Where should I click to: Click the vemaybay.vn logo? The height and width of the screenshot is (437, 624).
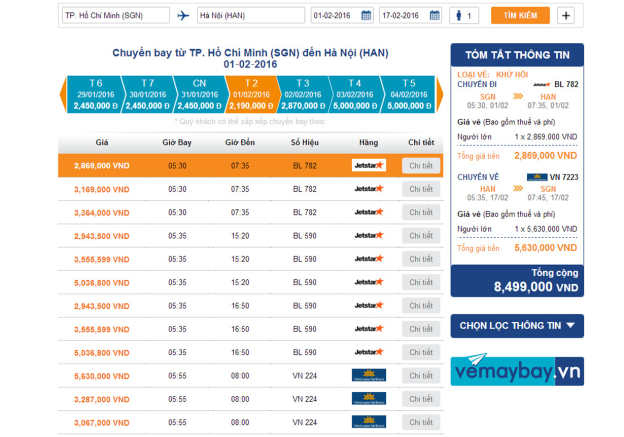(x=515, y=370)
